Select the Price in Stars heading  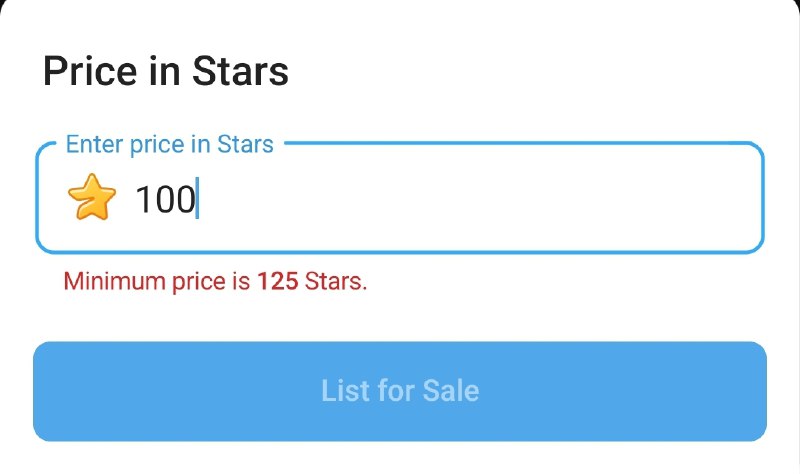(166, 71)
